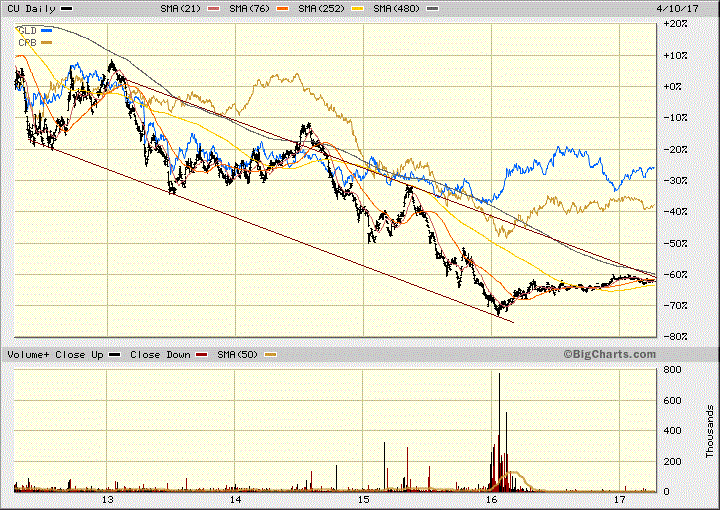The width and height of the screenshot is (720, 510).
Task: Click the orange SMA(76) color swatch
Action: point(282,9)
